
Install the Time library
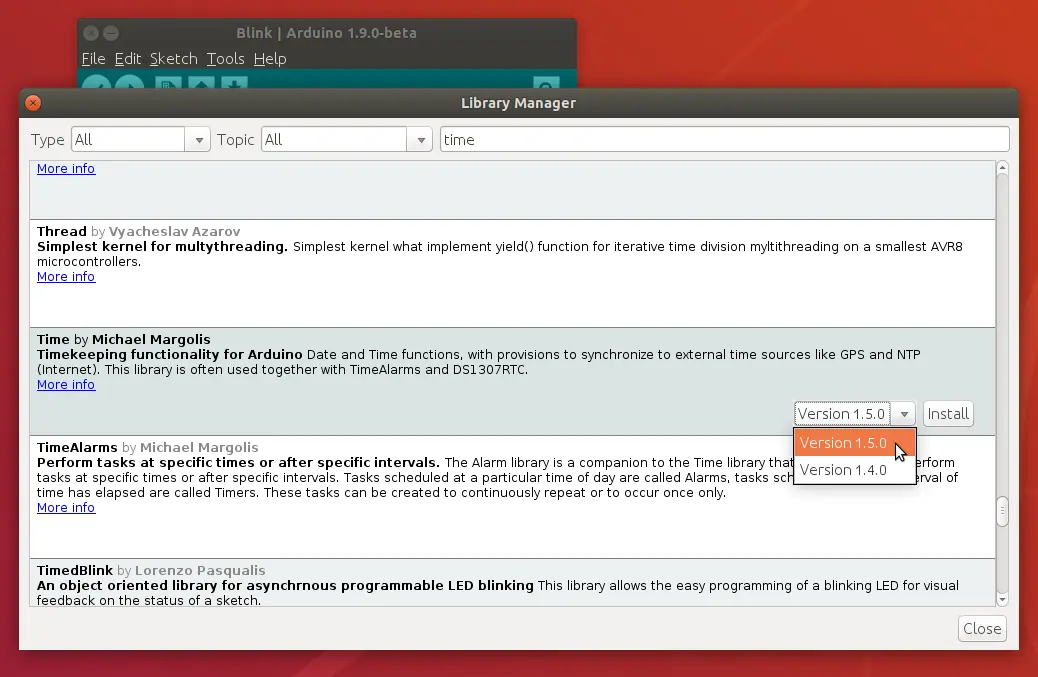click(947, 414)
